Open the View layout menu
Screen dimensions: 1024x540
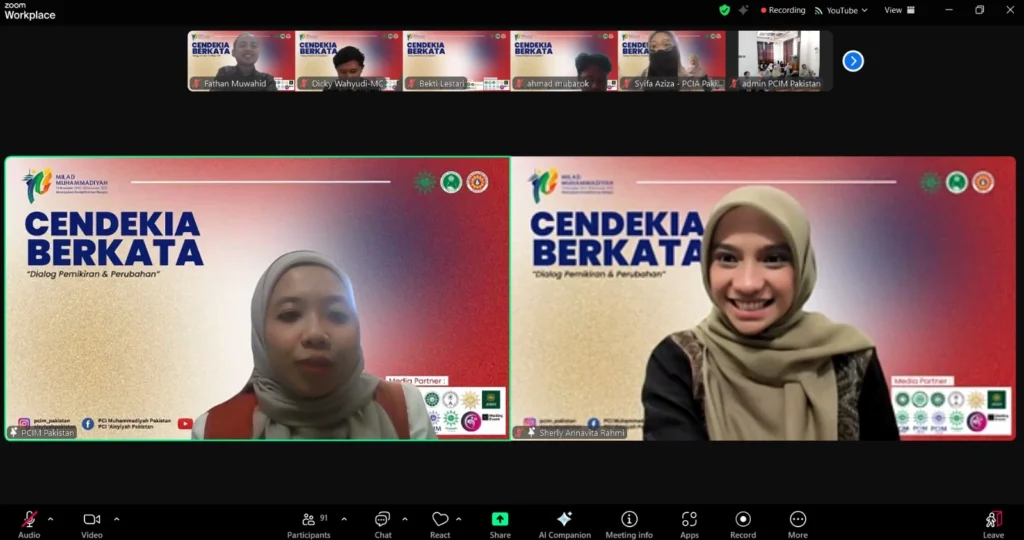899,10
